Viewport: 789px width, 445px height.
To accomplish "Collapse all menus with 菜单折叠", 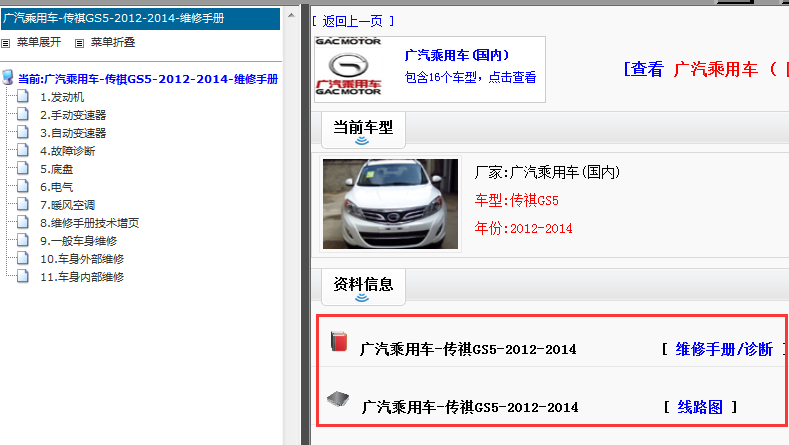I will 113,42.
